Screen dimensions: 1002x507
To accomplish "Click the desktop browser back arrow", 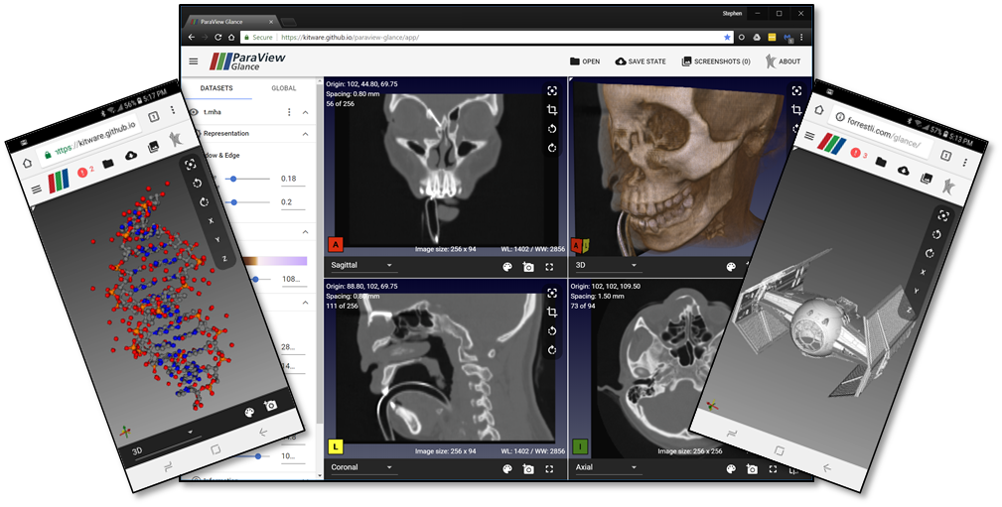I will pos(192,37).
